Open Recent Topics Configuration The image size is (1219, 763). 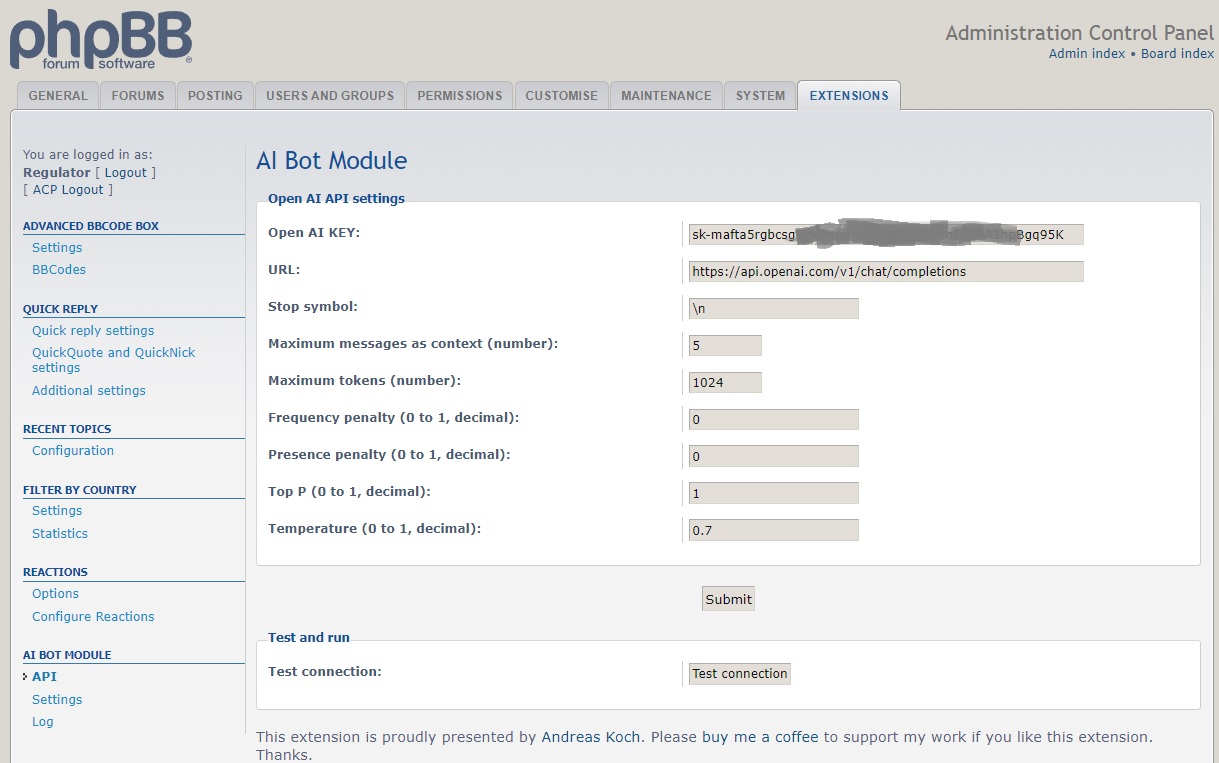pyautogui.click(x=73, y=451)
